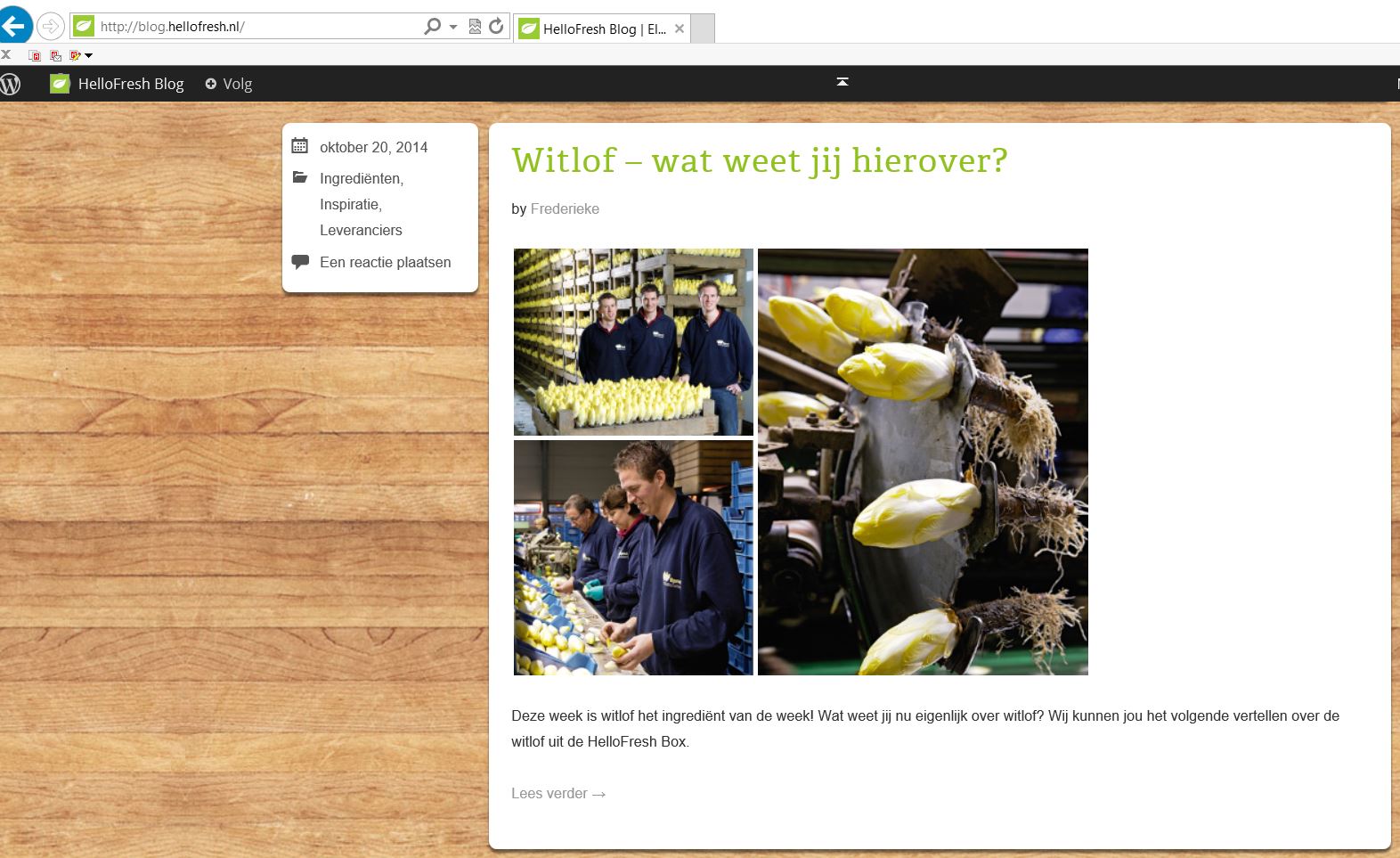Open the 'Witlof – wat weet jij hierover?' title
This screenshot has height=858, width=1400.
pos(759,161)
